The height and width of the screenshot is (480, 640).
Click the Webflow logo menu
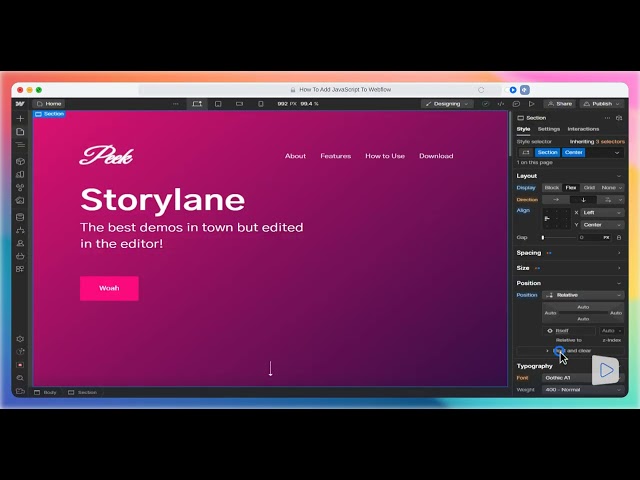[x=20, y=104]
